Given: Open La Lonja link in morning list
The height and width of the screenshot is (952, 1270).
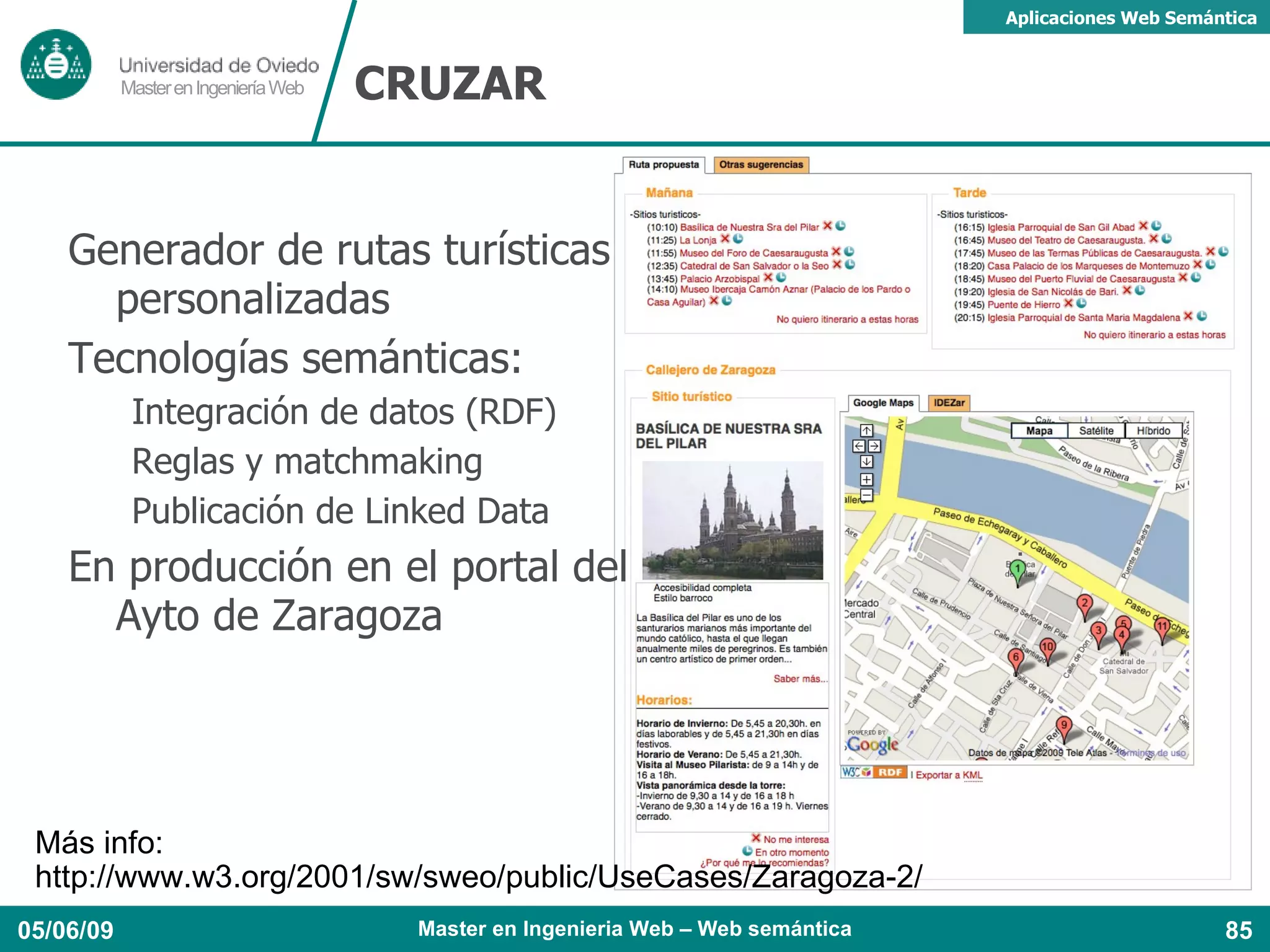Looking at the screenshot, I should (x=698, y=240).
